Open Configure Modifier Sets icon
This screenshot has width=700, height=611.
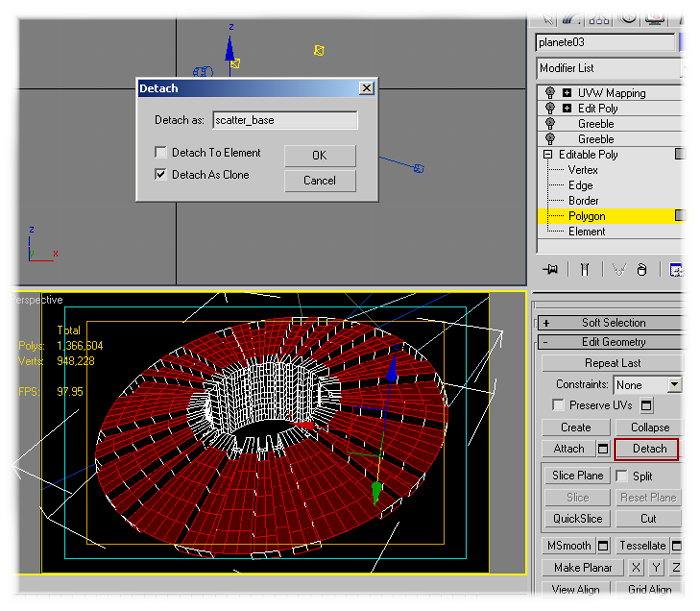[676, 270]
